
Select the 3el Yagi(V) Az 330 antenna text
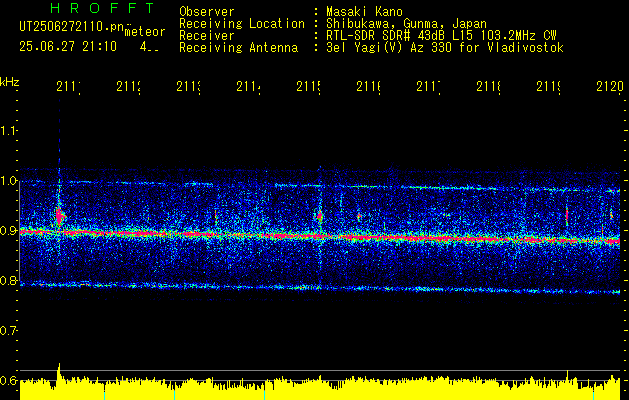445,48
